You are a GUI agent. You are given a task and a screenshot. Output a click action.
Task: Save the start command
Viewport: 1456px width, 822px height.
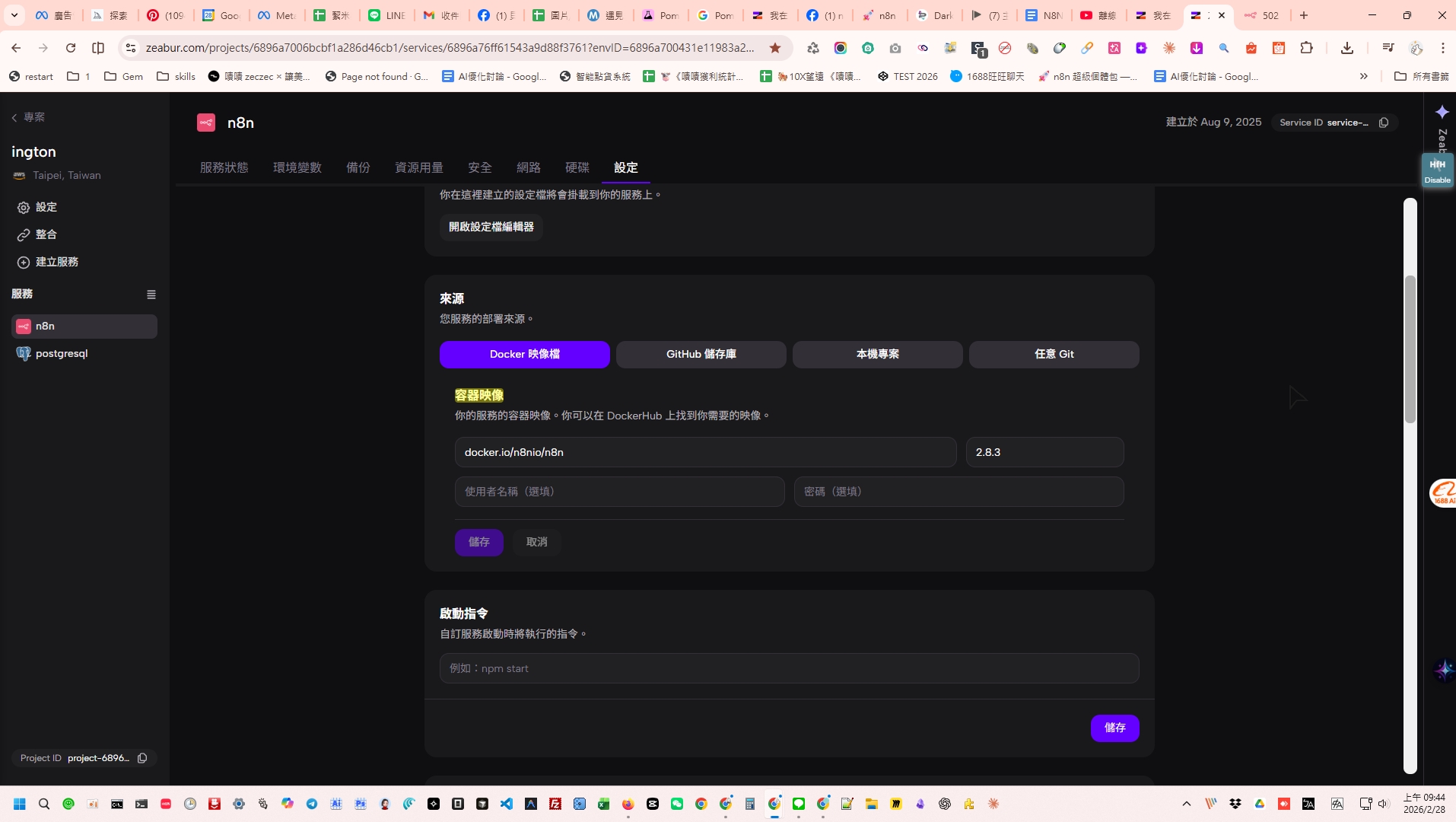click(x=1115, y=728)
